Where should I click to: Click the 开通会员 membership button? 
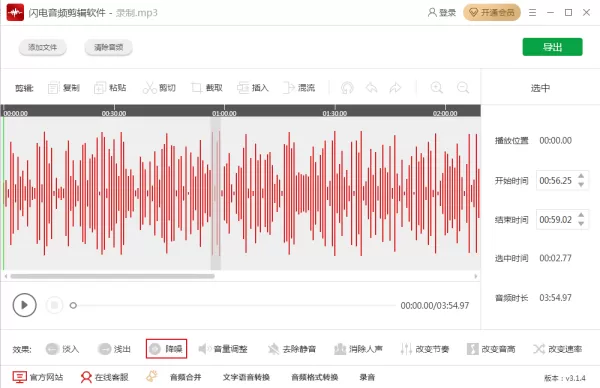tap(492, 13)
